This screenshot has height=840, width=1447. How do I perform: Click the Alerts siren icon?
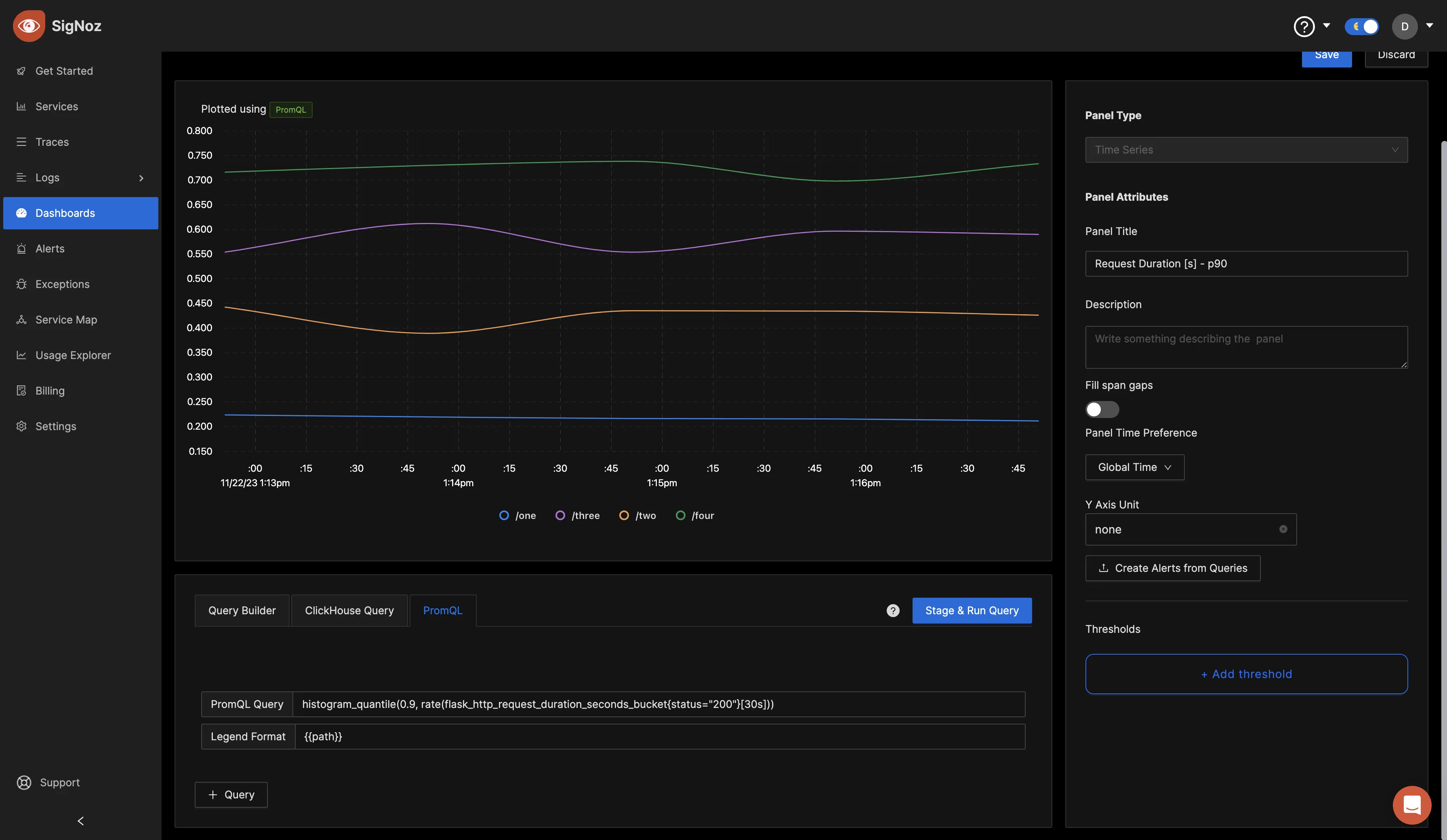[x=21, y=249]
